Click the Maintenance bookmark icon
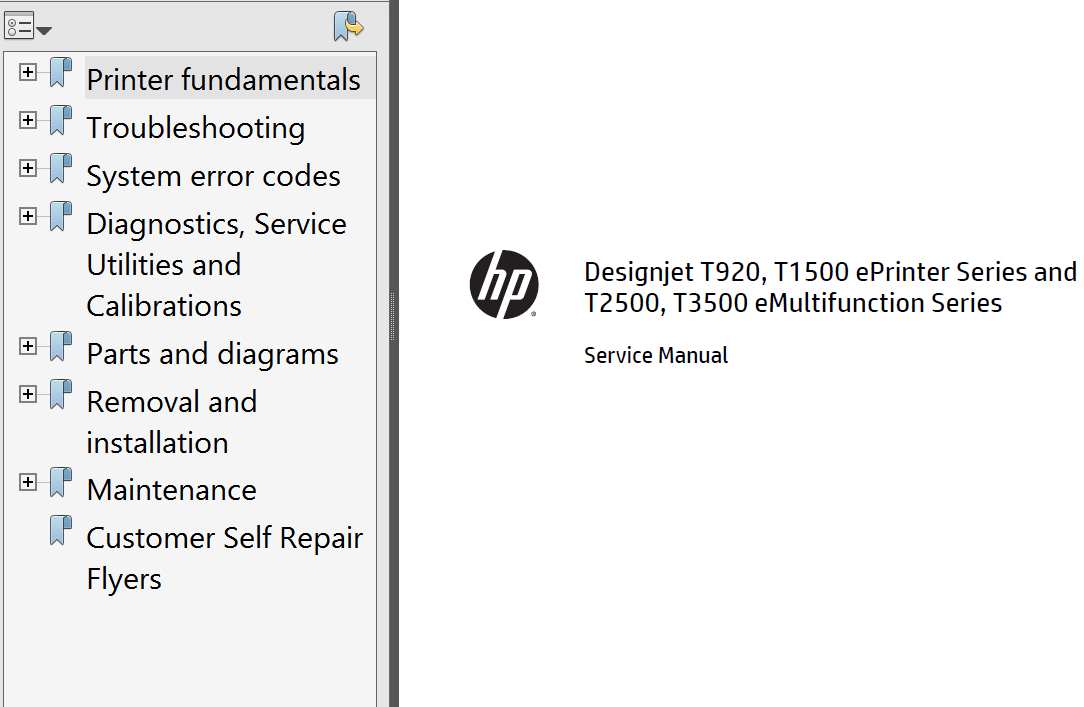 (x=61, y=482)
